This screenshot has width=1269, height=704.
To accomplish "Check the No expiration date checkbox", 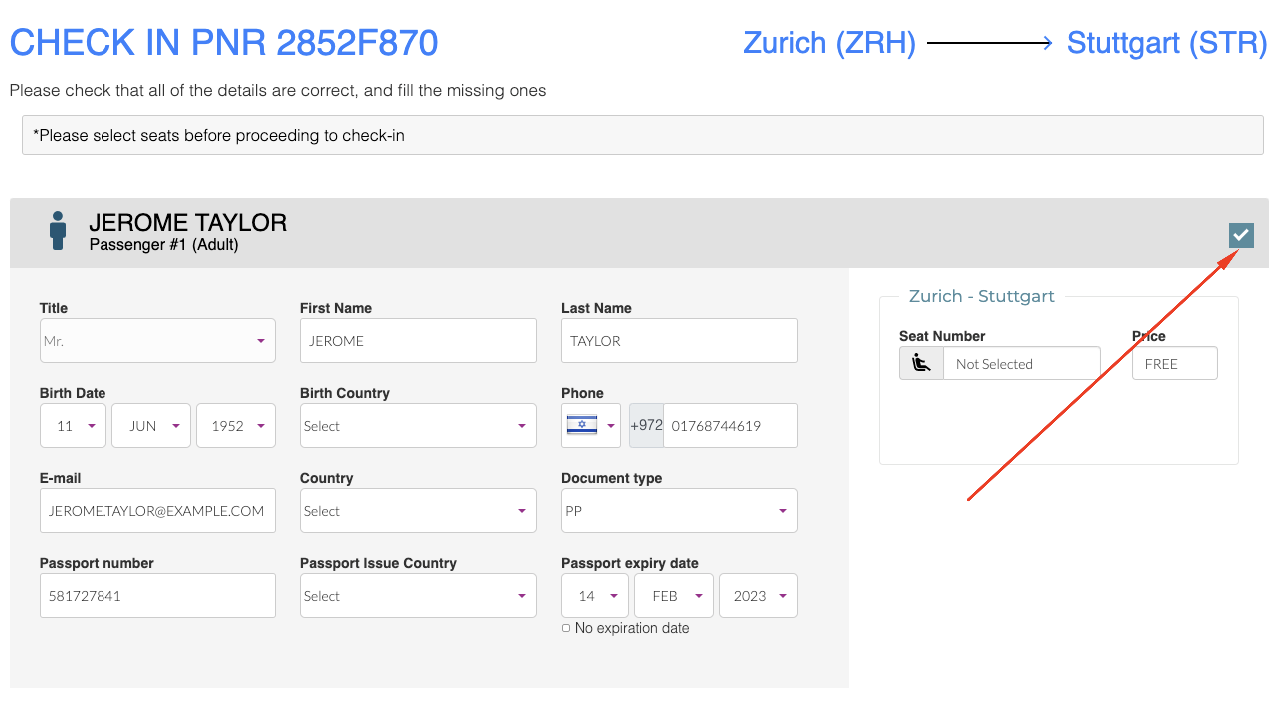I will 566,628.
